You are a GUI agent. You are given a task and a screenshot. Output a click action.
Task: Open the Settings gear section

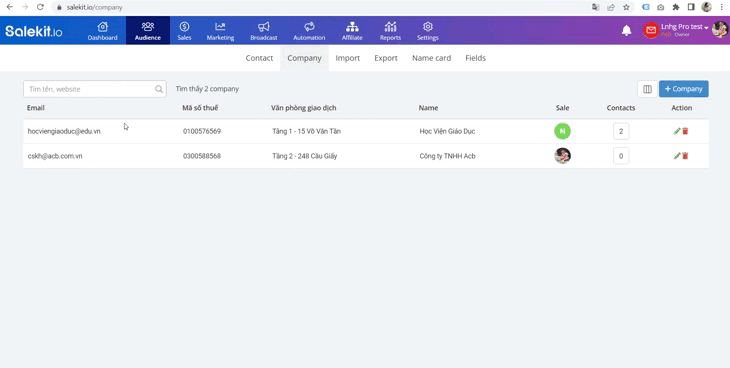point(428,31)
